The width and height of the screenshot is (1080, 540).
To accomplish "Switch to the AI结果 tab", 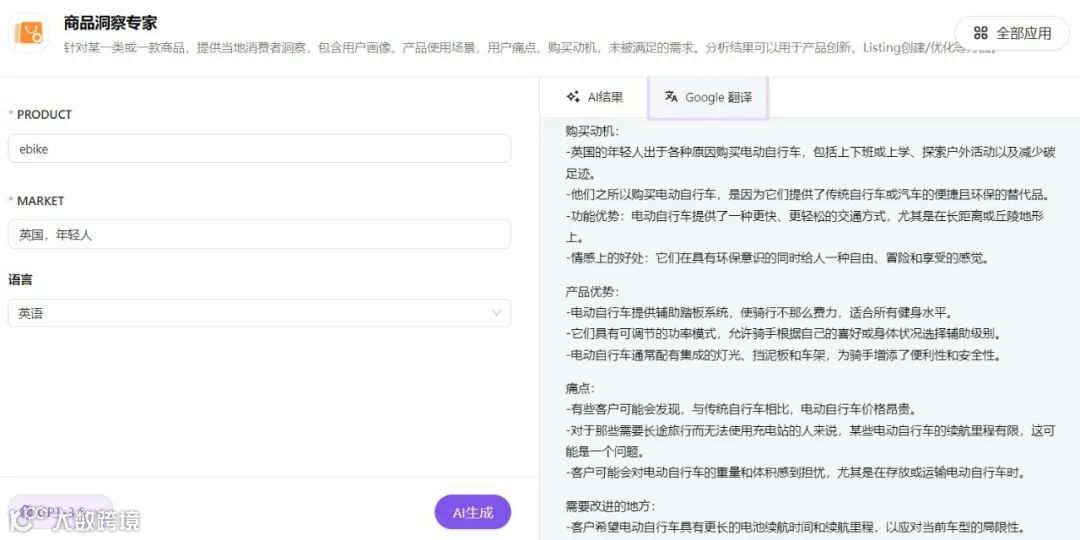I will pos(595,97).
